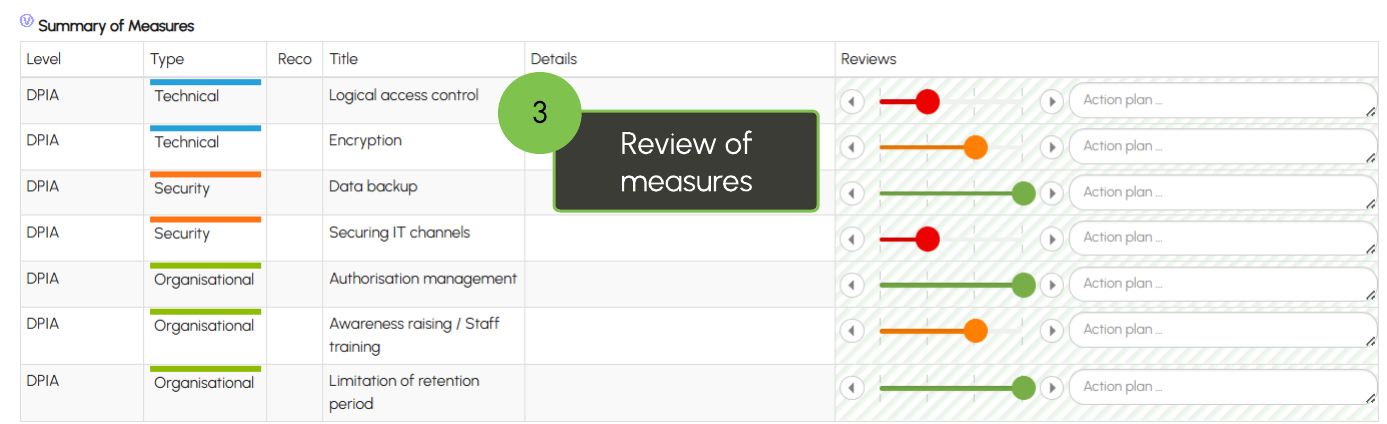Viewport: 1387px width, 424px height.
Task: Open the Awareness raising / Staff training title
Action: 414,335
